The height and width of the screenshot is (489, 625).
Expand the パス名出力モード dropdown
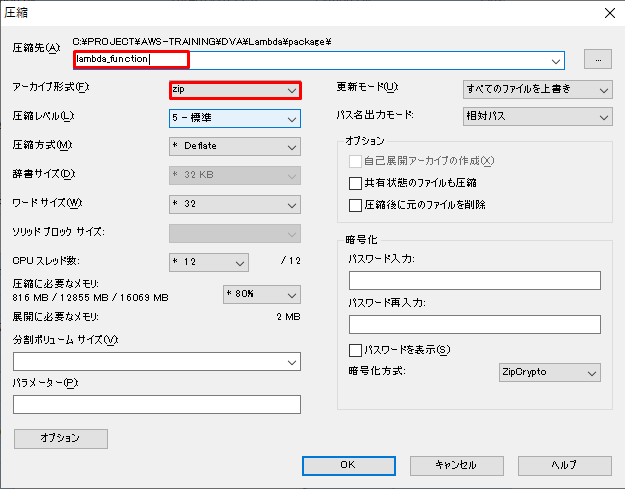538,117
